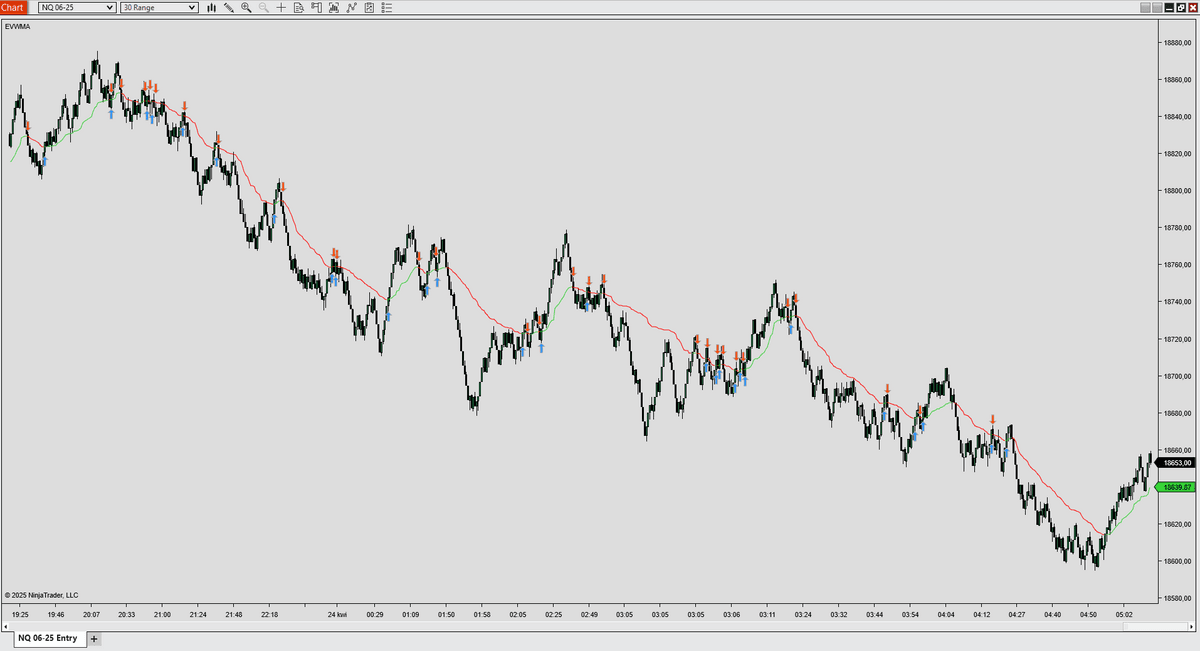Open the Indicators icon

point(351,7)
